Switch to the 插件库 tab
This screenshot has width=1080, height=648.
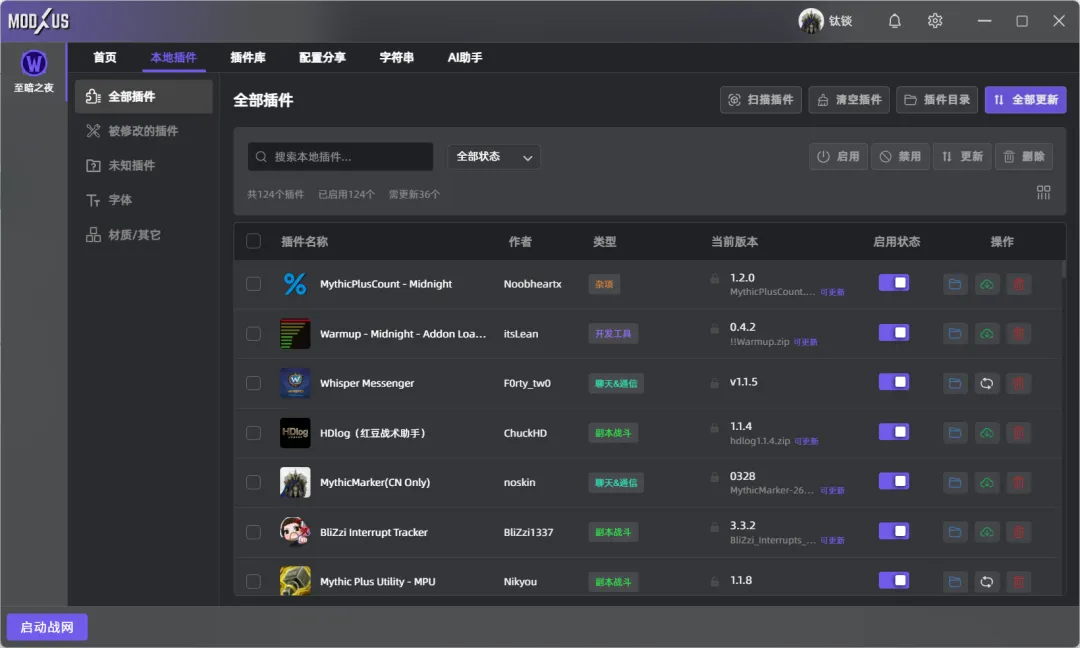(248, 58)
